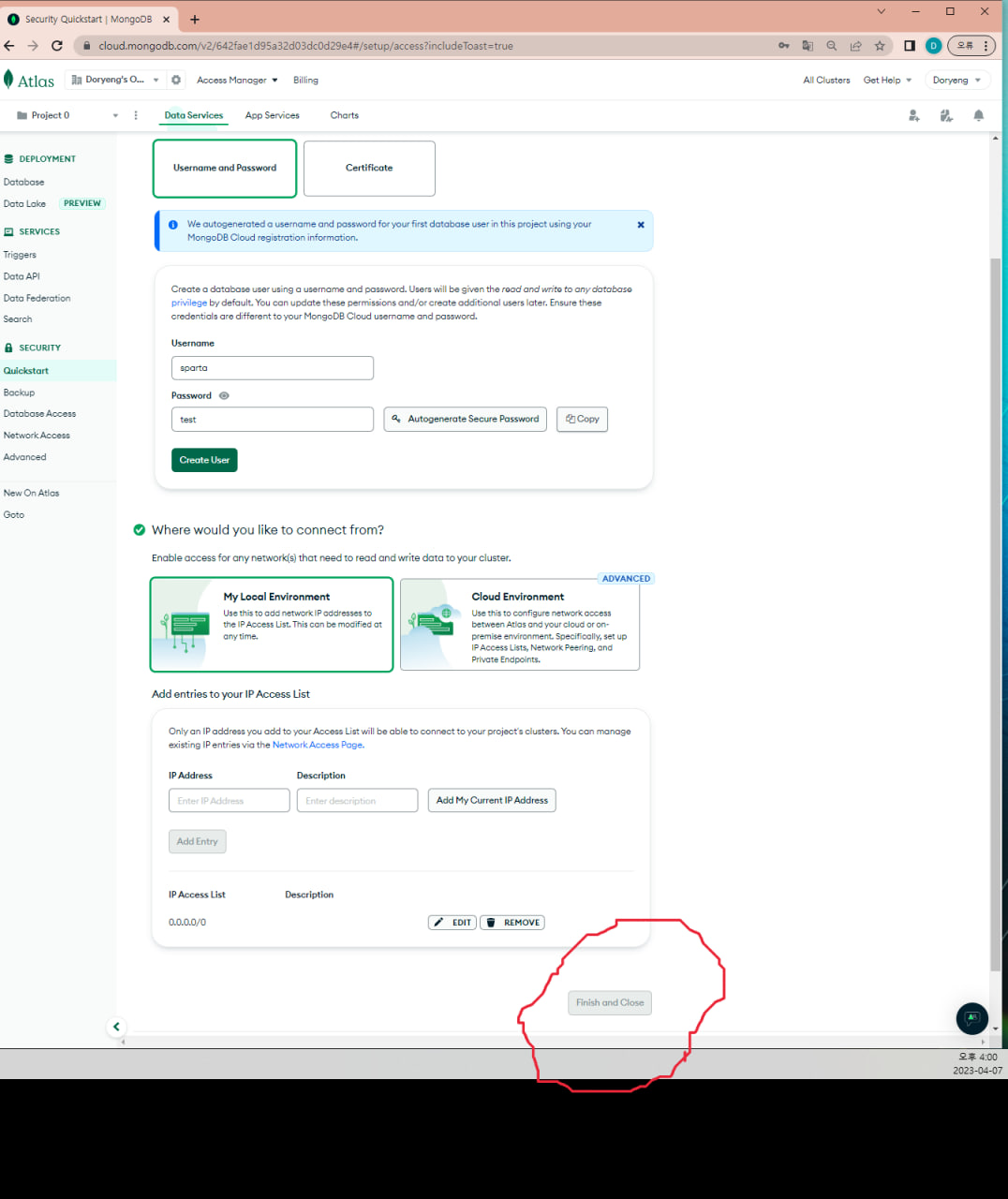
Task: View site info lock icon
Action: click(85, 45)
